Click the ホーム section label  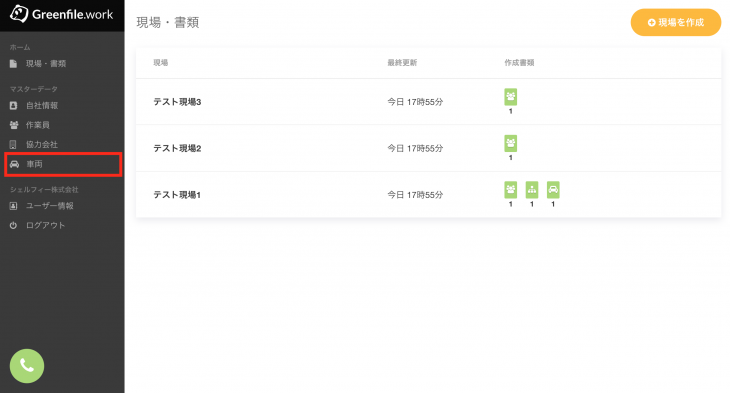(x=20, y=47)
